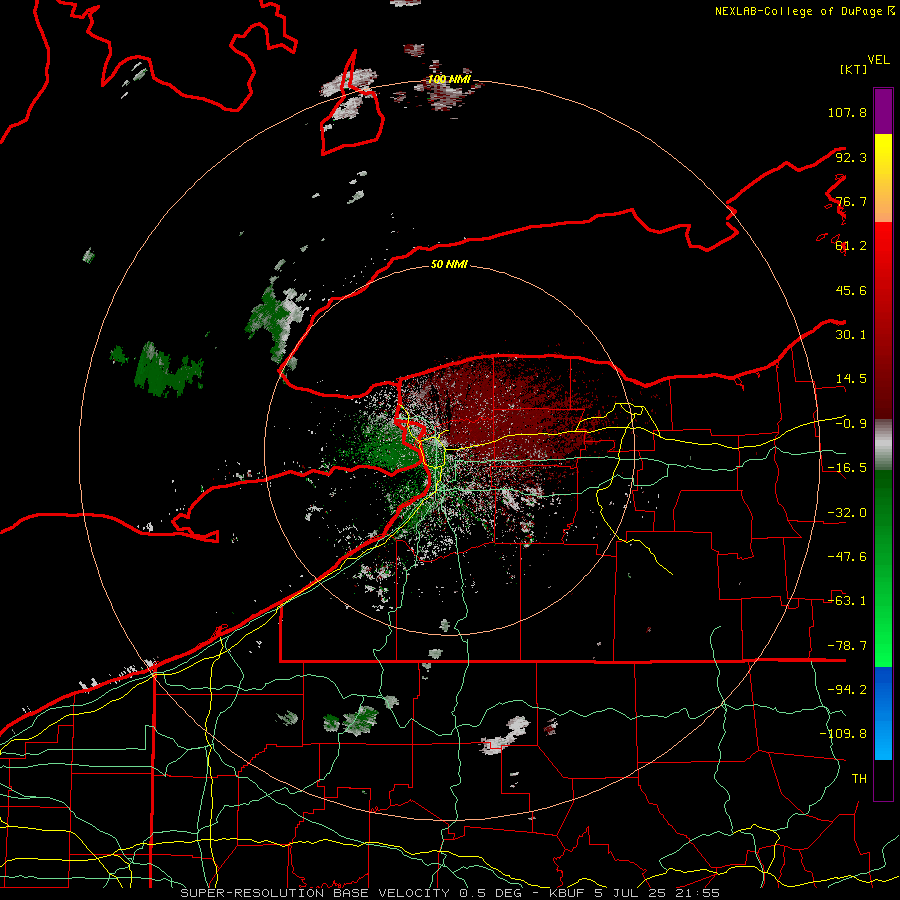Click the -32.0 scale value

pos(847,513)
